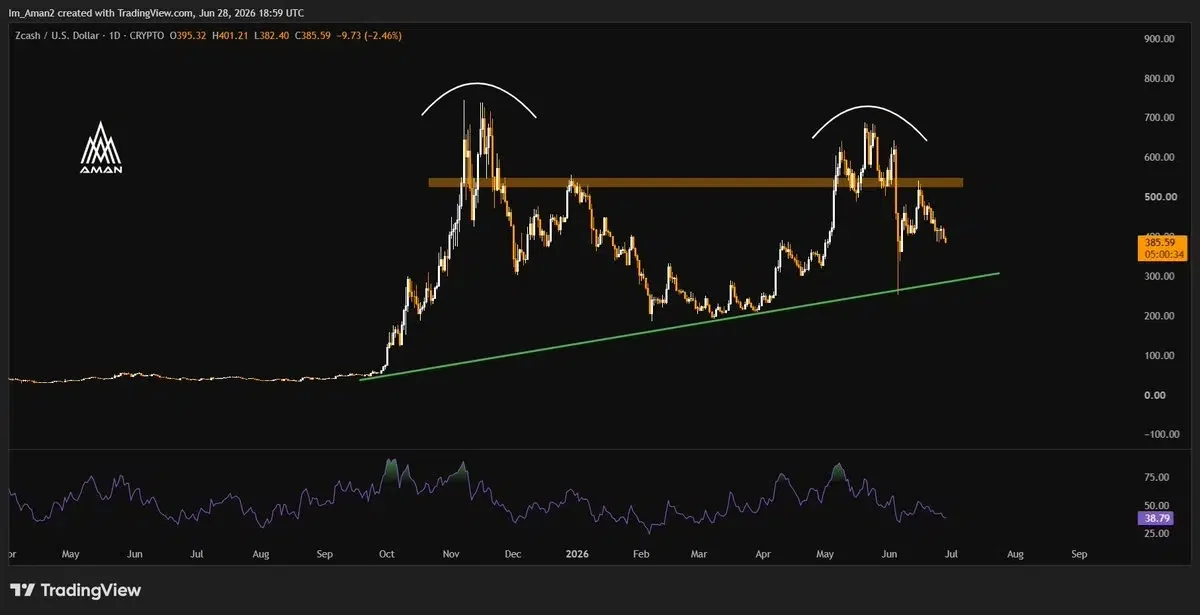Click the 800.00 price axis label
This screenshot has width=1200, height=615.
point(1158,79)
